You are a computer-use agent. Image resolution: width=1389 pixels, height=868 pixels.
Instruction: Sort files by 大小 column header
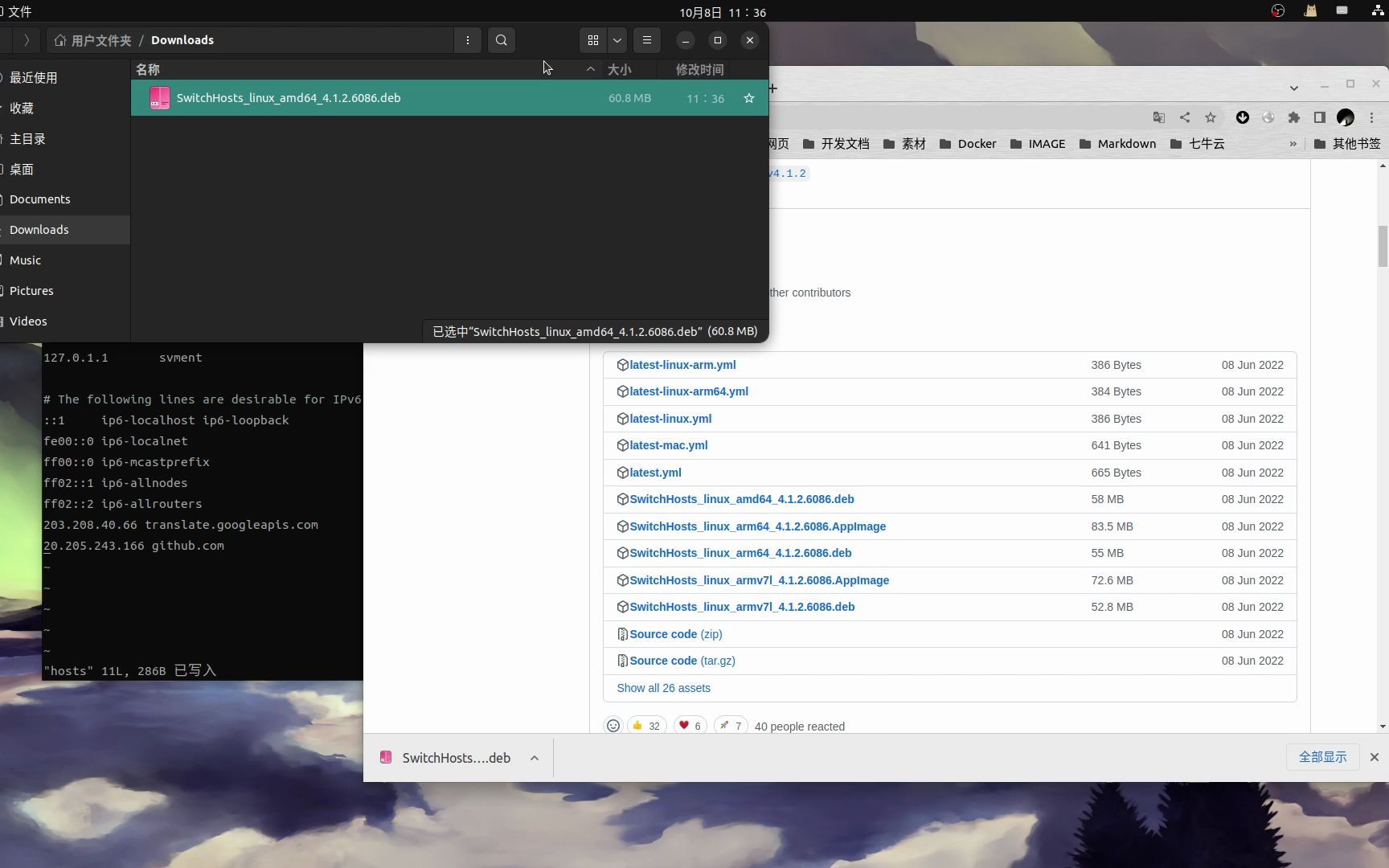click(x=619, y=70)
